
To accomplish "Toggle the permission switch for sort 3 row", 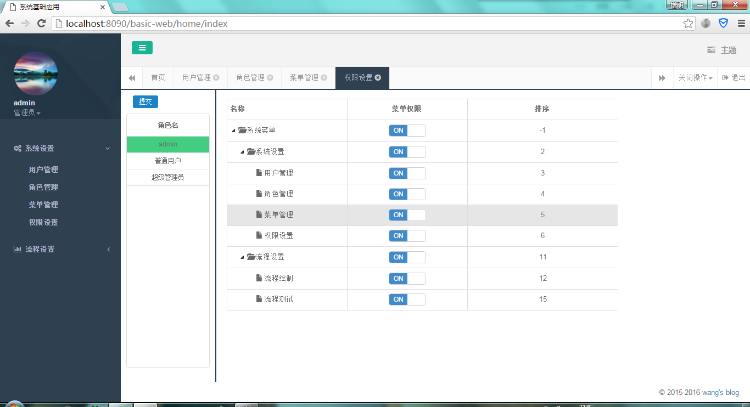I will point(407,173).
